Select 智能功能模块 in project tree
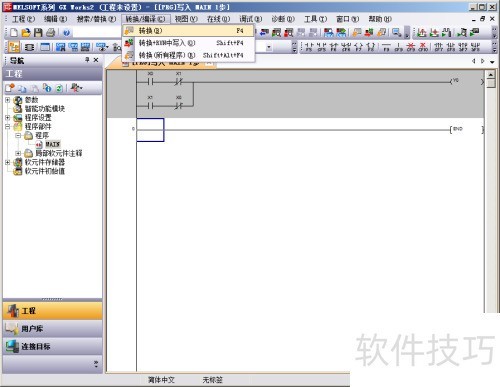Viewport: 500px width, 387px height. [x=45, y=109]
